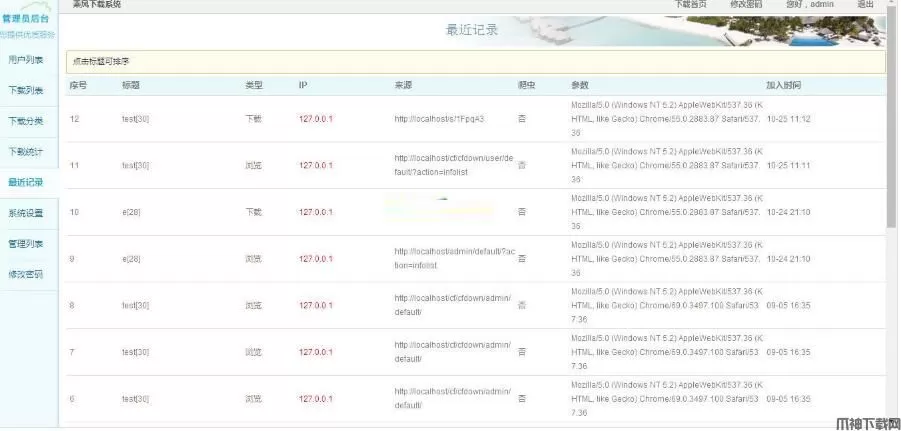Click the 127.0.0.1 IP in row 12
This screenshot has height=431, width=901.
pyautogui.click(x=315, y=119)
